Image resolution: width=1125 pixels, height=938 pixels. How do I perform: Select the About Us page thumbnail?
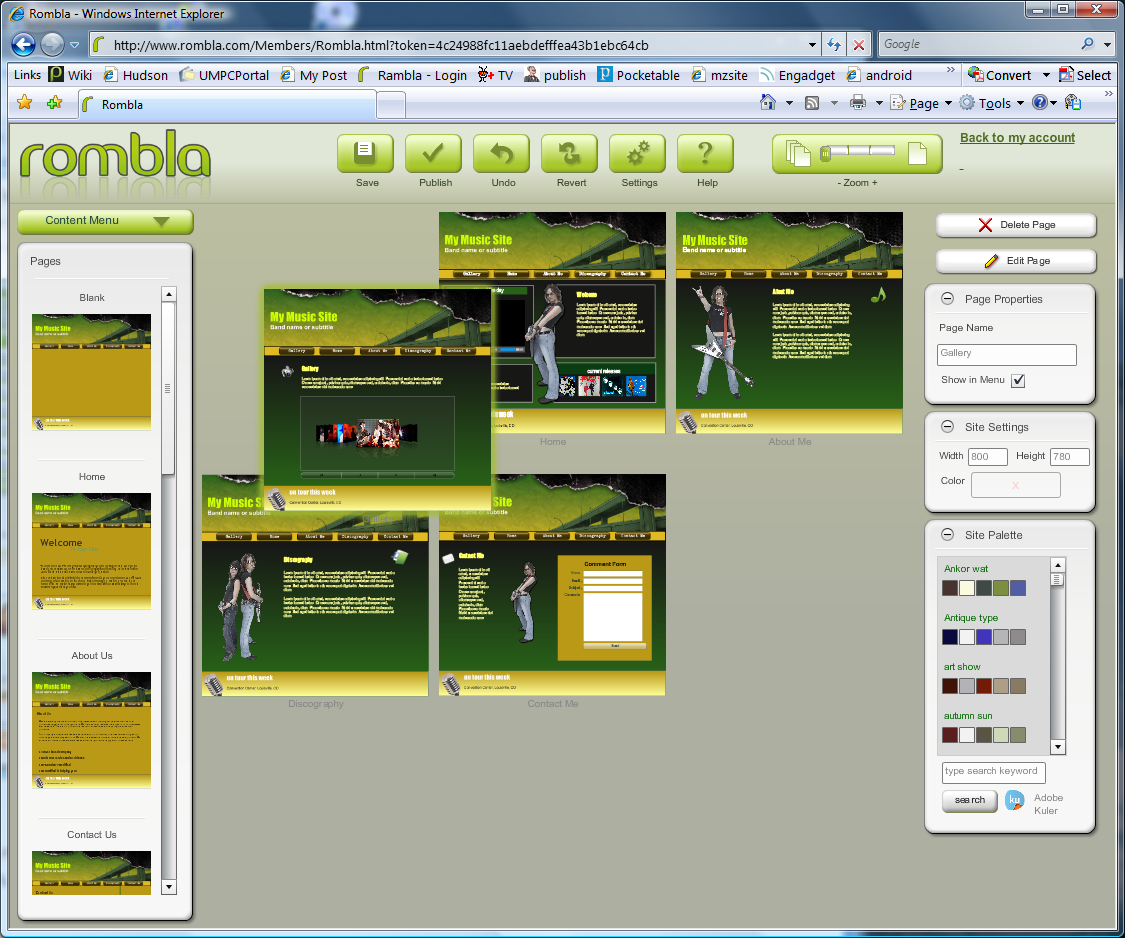[x=91, y=730]
